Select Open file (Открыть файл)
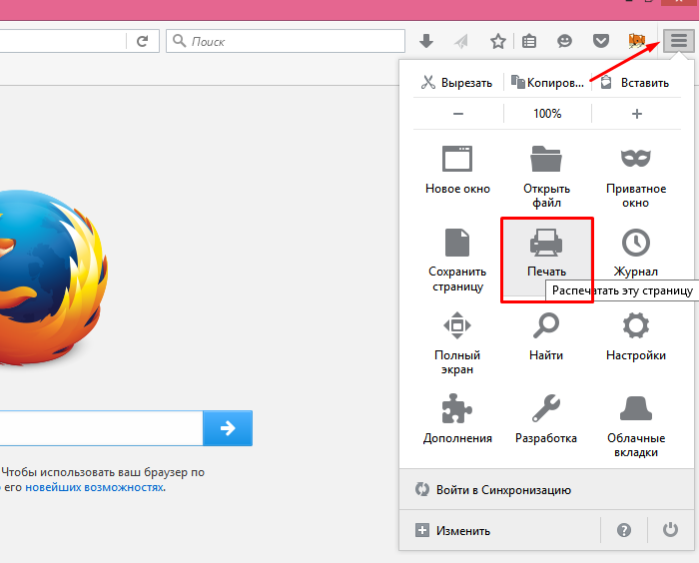Image resolution: width=699 pixels, height=563 pixels. coord(546,177)
